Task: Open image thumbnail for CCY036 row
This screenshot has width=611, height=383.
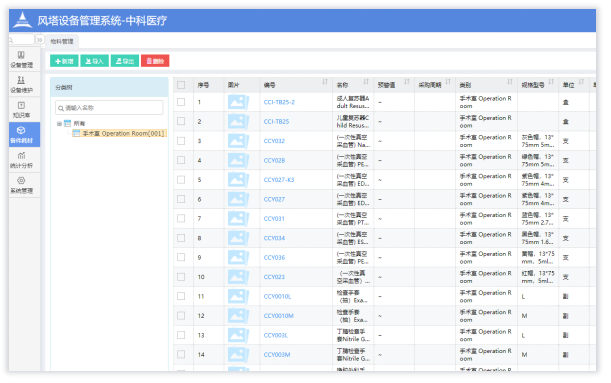Action: click(238, 258)
